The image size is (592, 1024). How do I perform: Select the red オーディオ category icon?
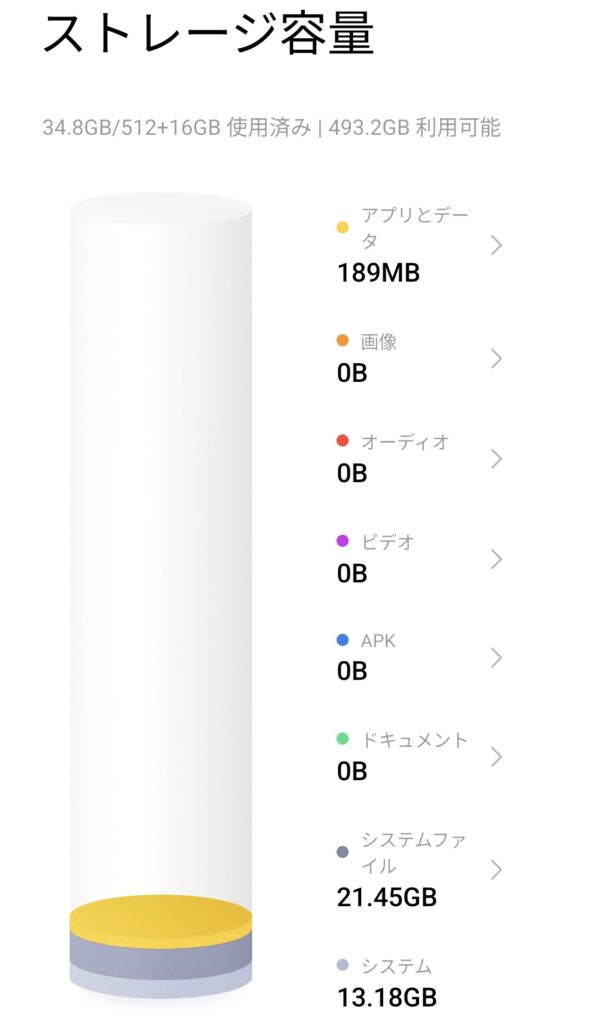click(x=344, y=439)
